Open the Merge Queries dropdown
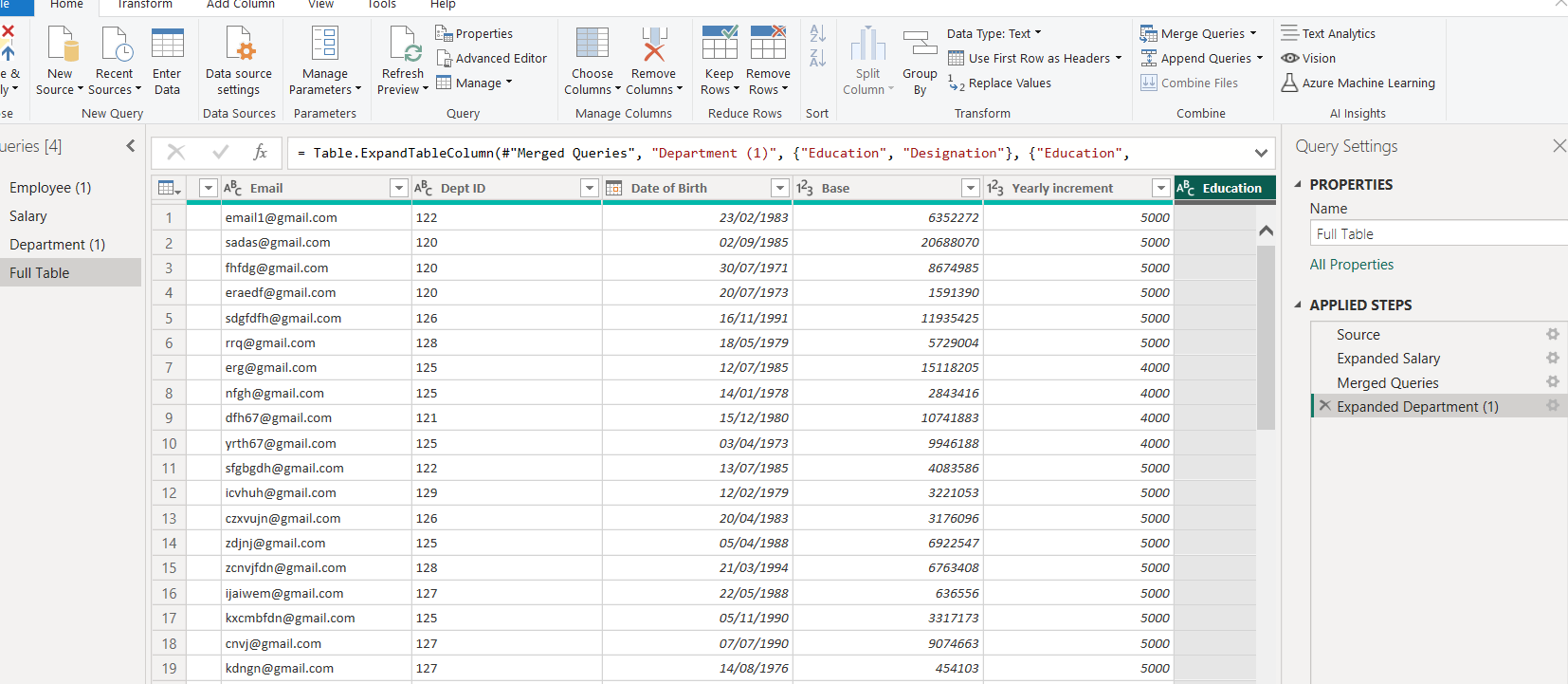Image resolution: width=1568 pixels, height=684 pixels. pyautogui.click(x=1198, y=33)
